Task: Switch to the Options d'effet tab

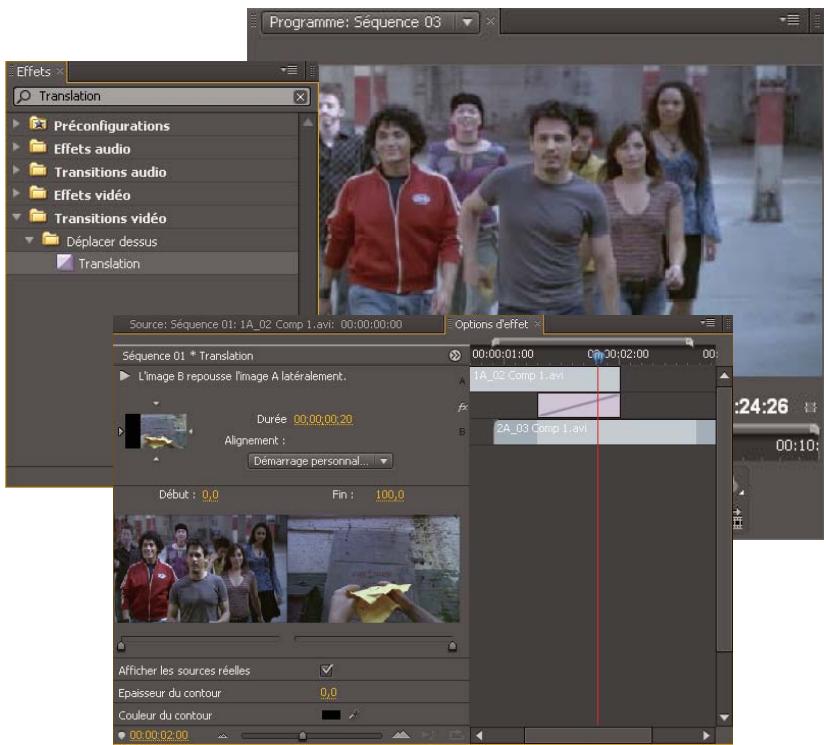Action: pyautogui.click(x=491, y=324)
